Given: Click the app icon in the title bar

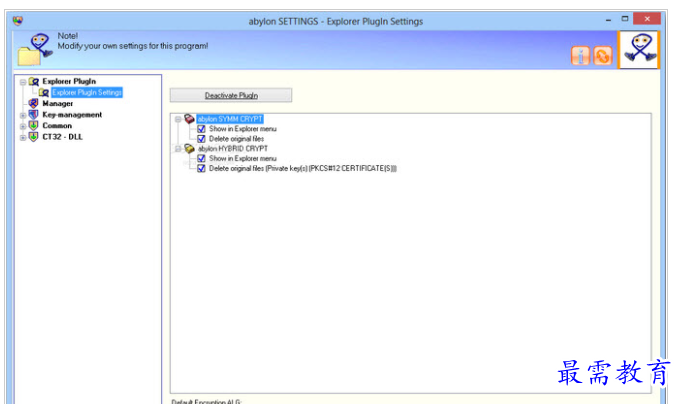Looking at the screenshot, I should pos(18,21).
